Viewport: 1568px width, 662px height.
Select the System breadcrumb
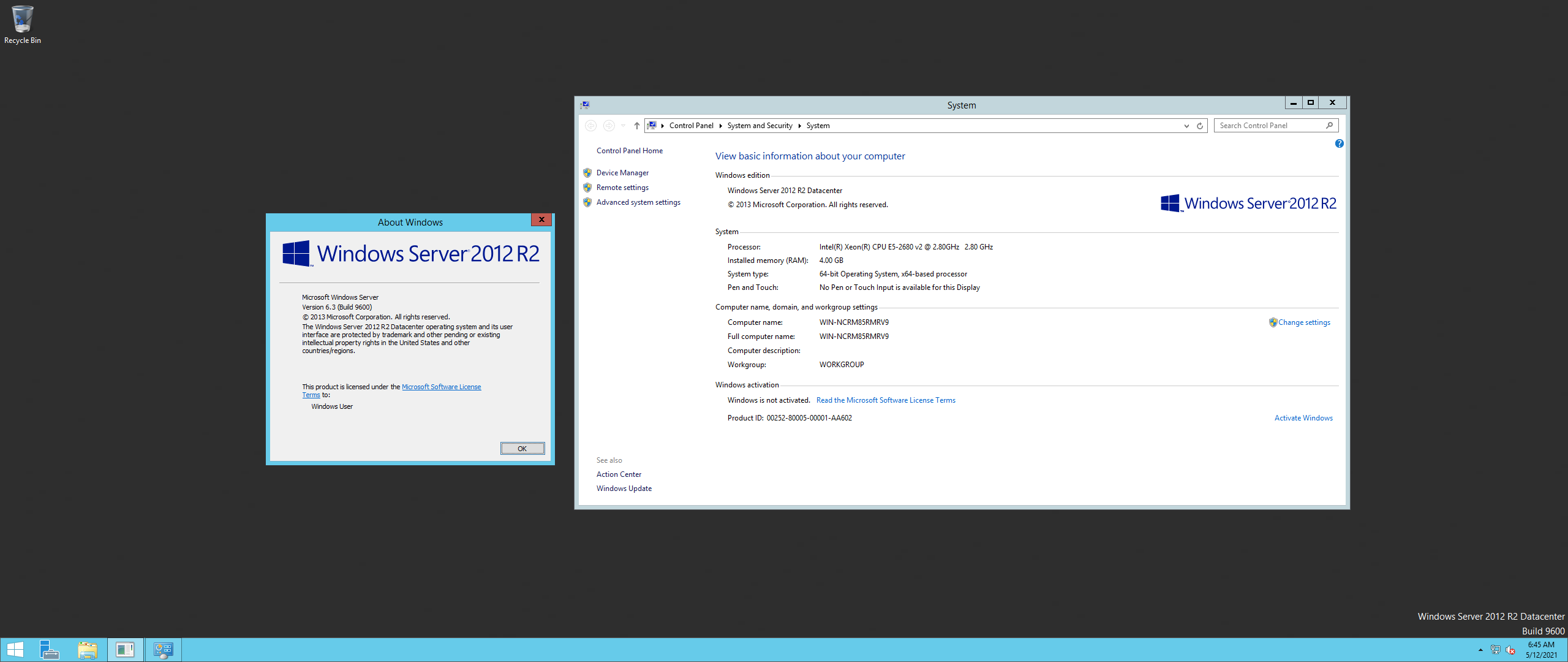(818, 126)
